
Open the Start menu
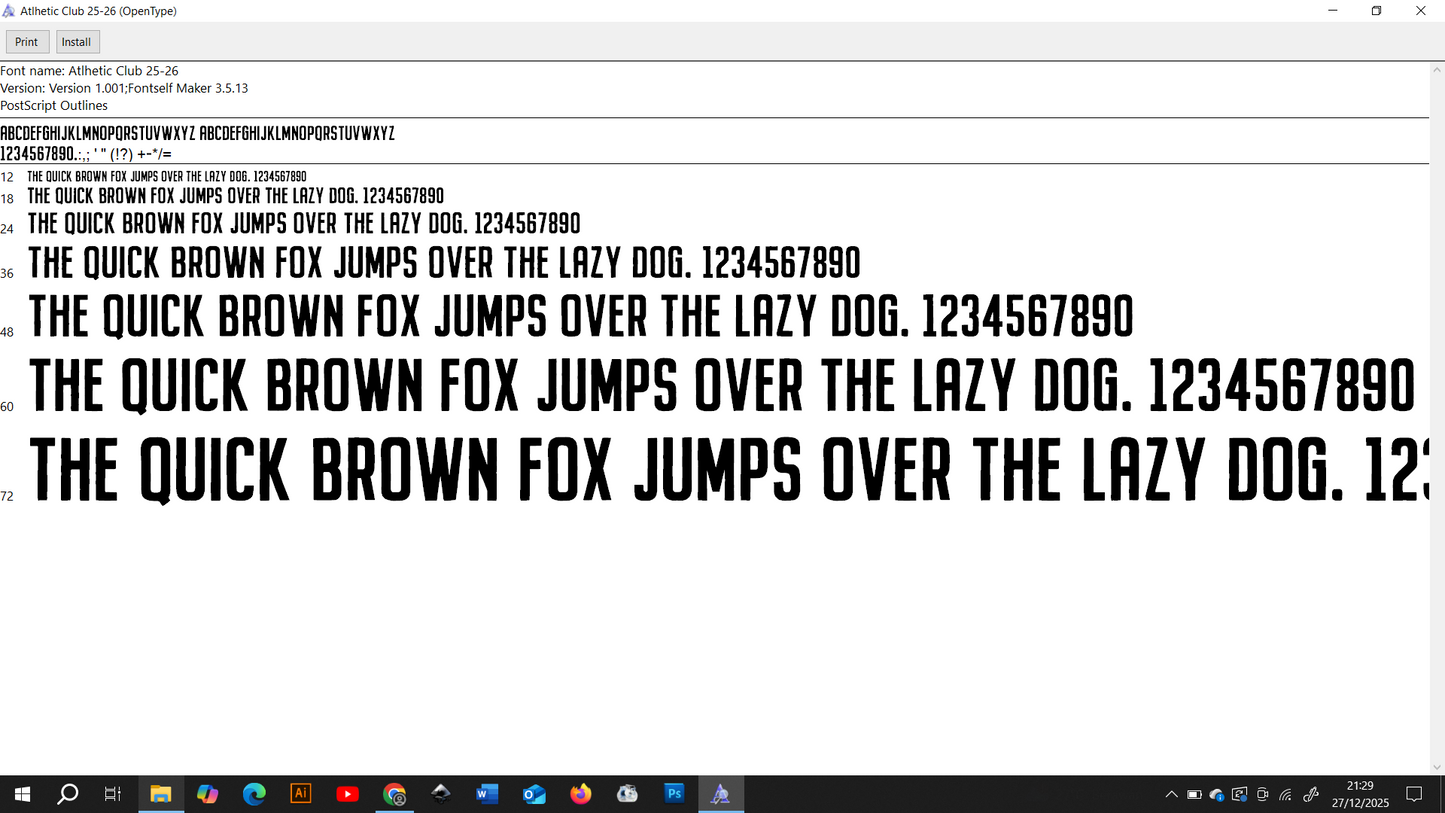21,793
